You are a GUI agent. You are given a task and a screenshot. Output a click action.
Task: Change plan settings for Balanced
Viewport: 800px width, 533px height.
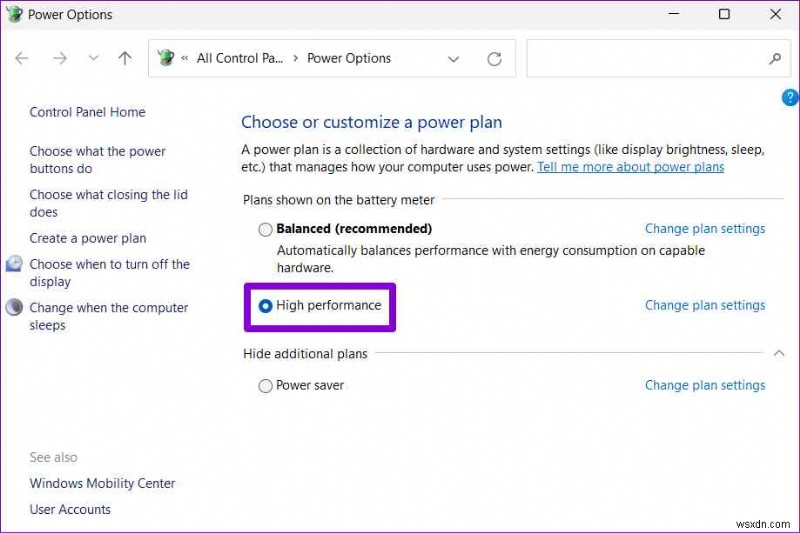click(705, 229)
